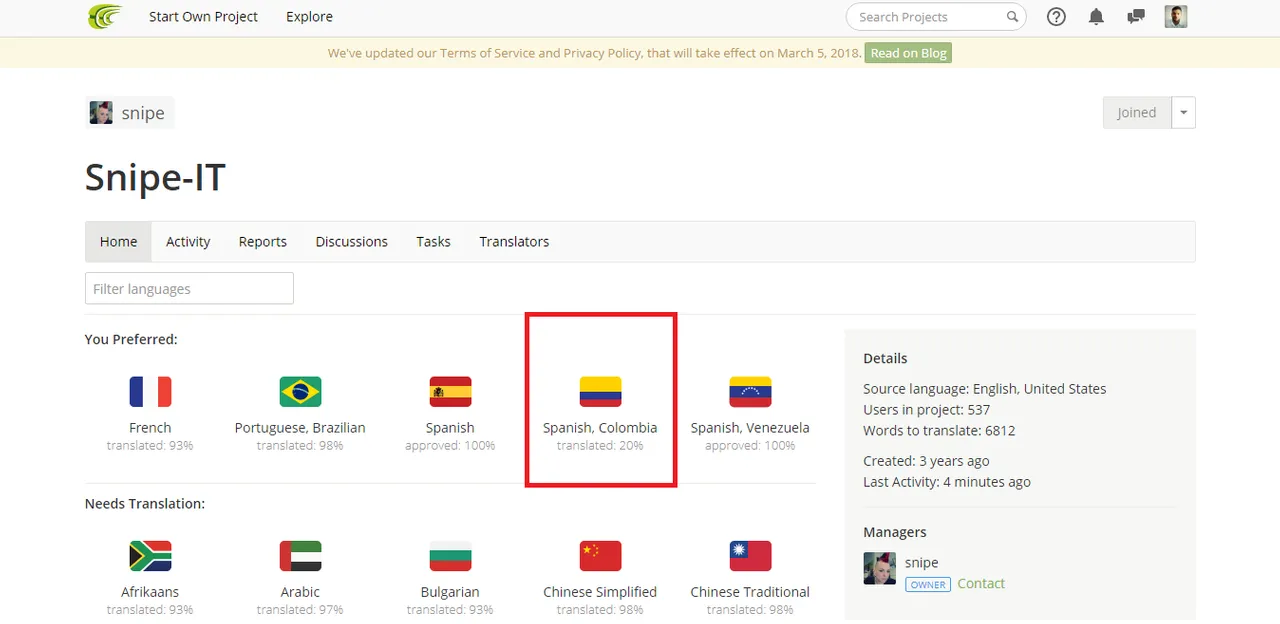1280x624 pixels.
Task: Open the Spanish, Venezuela language link
Action: pyautogui.click(x=750, y=428)
